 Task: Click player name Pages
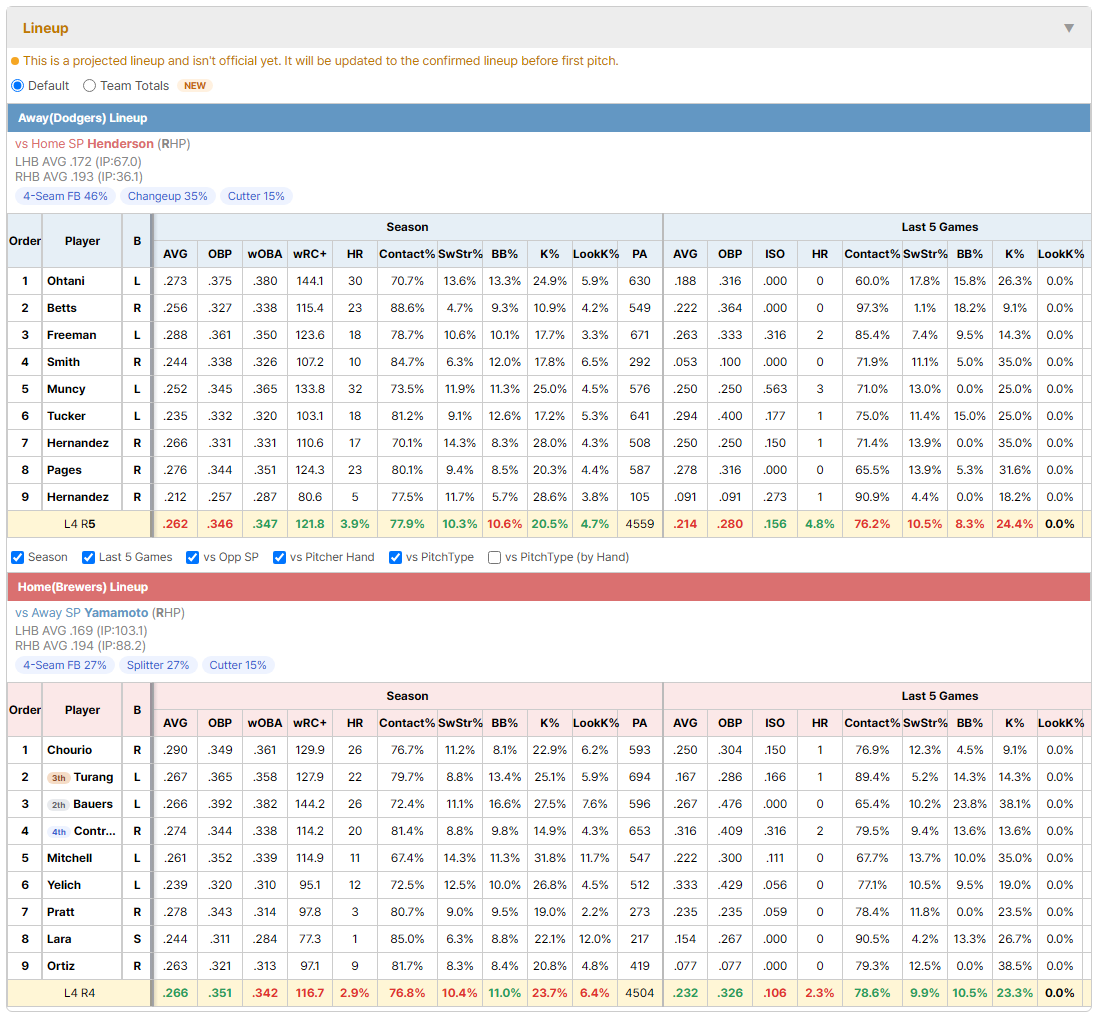click(64, 470)
